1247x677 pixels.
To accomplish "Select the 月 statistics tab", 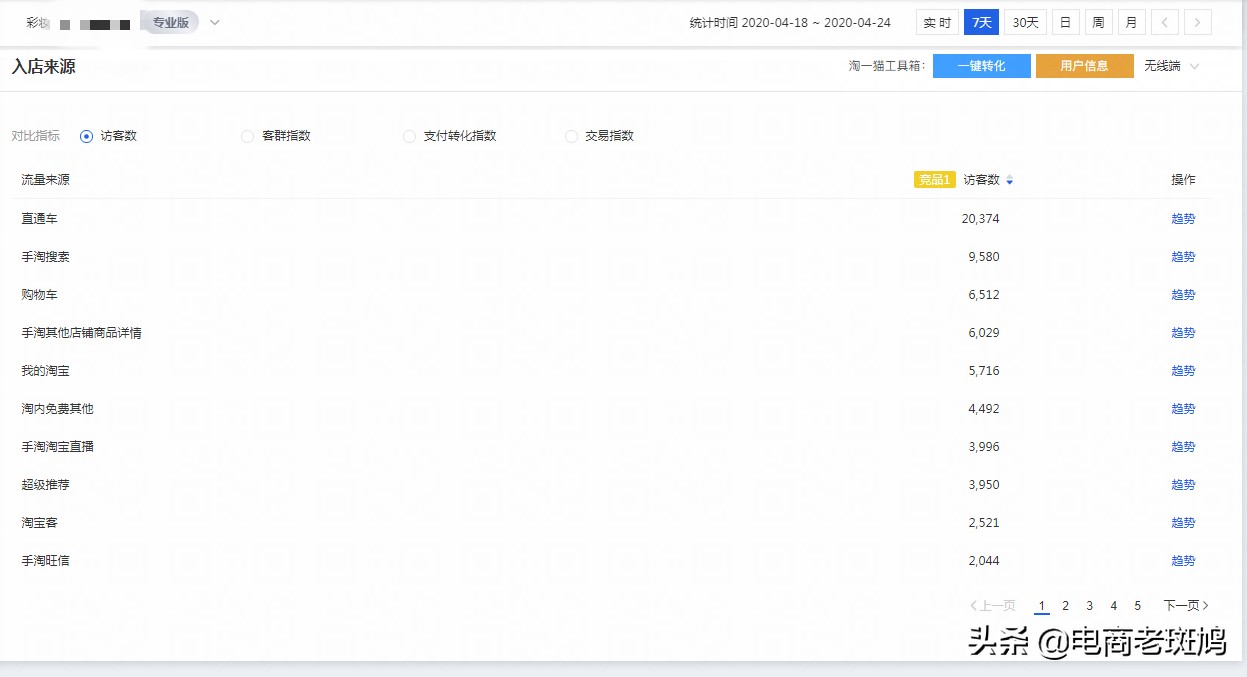I will (1131, 21).
